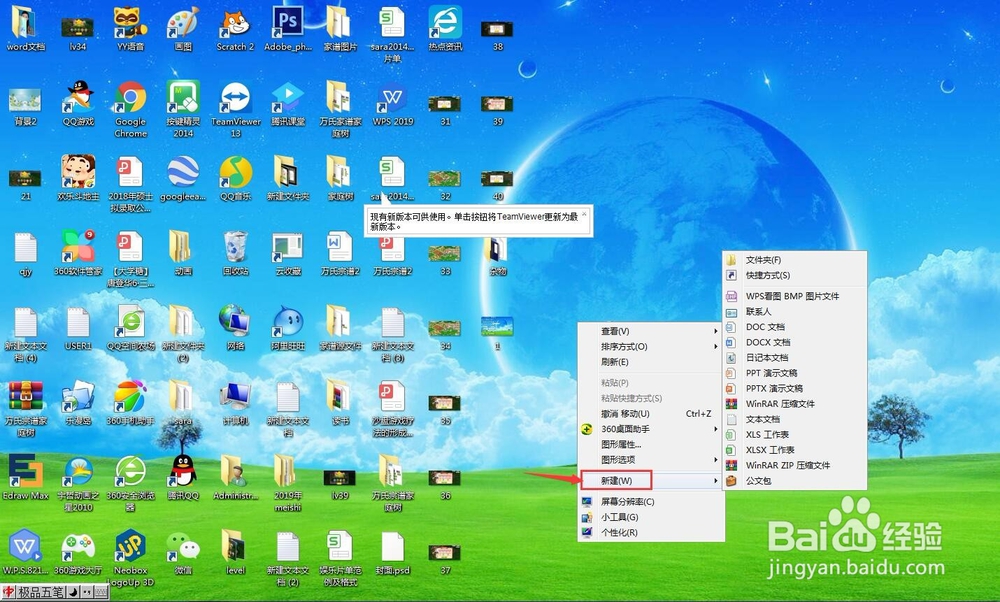
Task: Choose 撤消 移动(U) in the context menu
Action: (651, 414)
